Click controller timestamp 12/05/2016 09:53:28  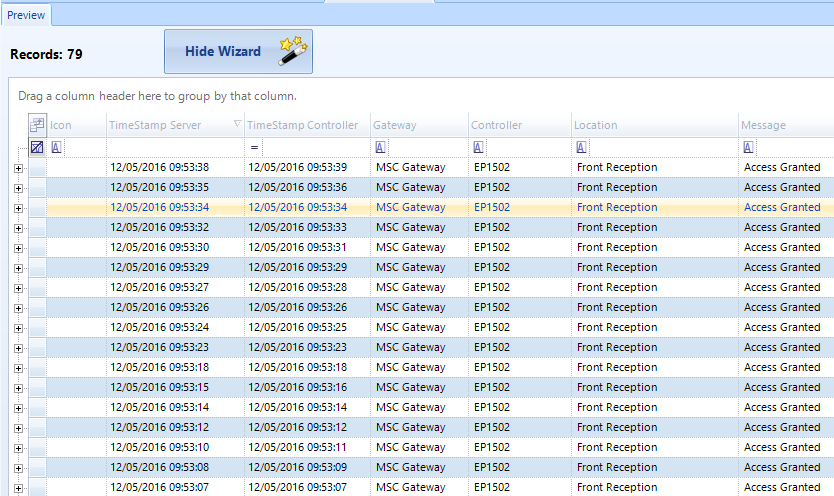(297, 288)
